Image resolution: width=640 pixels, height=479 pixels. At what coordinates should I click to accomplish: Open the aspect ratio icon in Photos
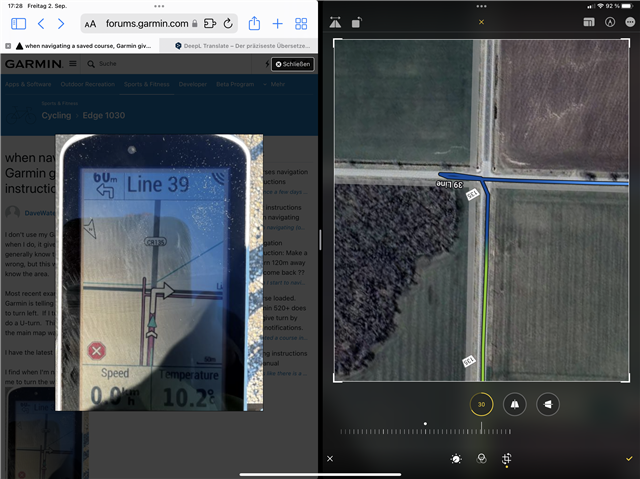(x=589, y=22)
